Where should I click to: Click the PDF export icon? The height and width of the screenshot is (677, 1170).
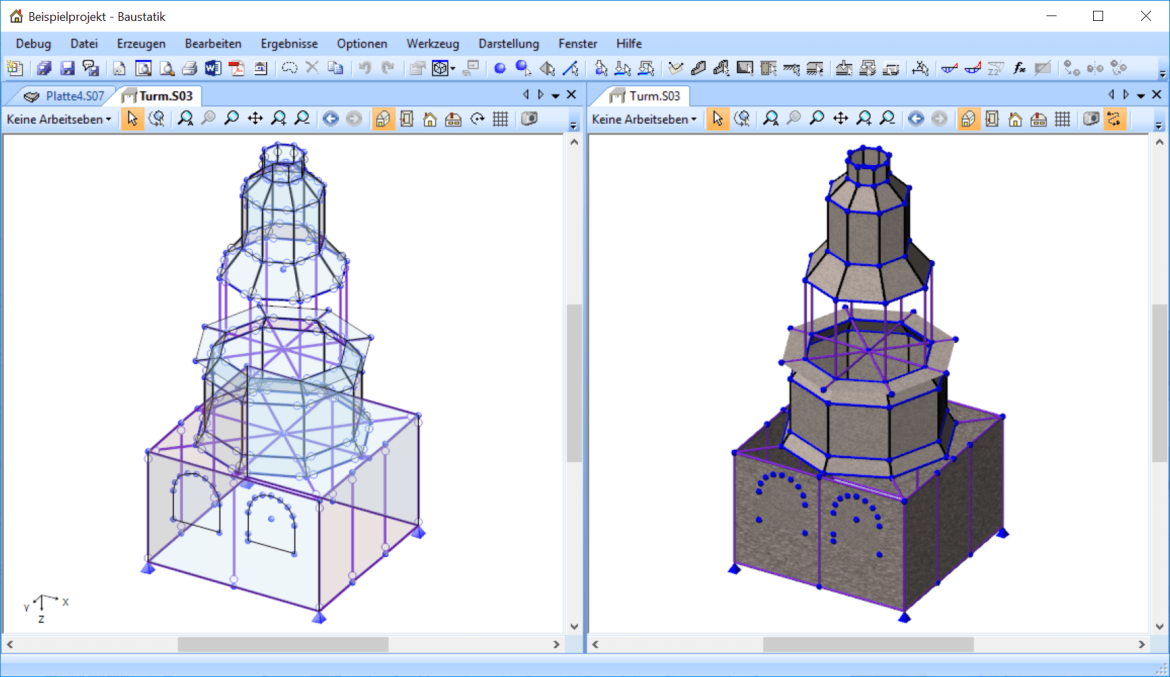236,68
